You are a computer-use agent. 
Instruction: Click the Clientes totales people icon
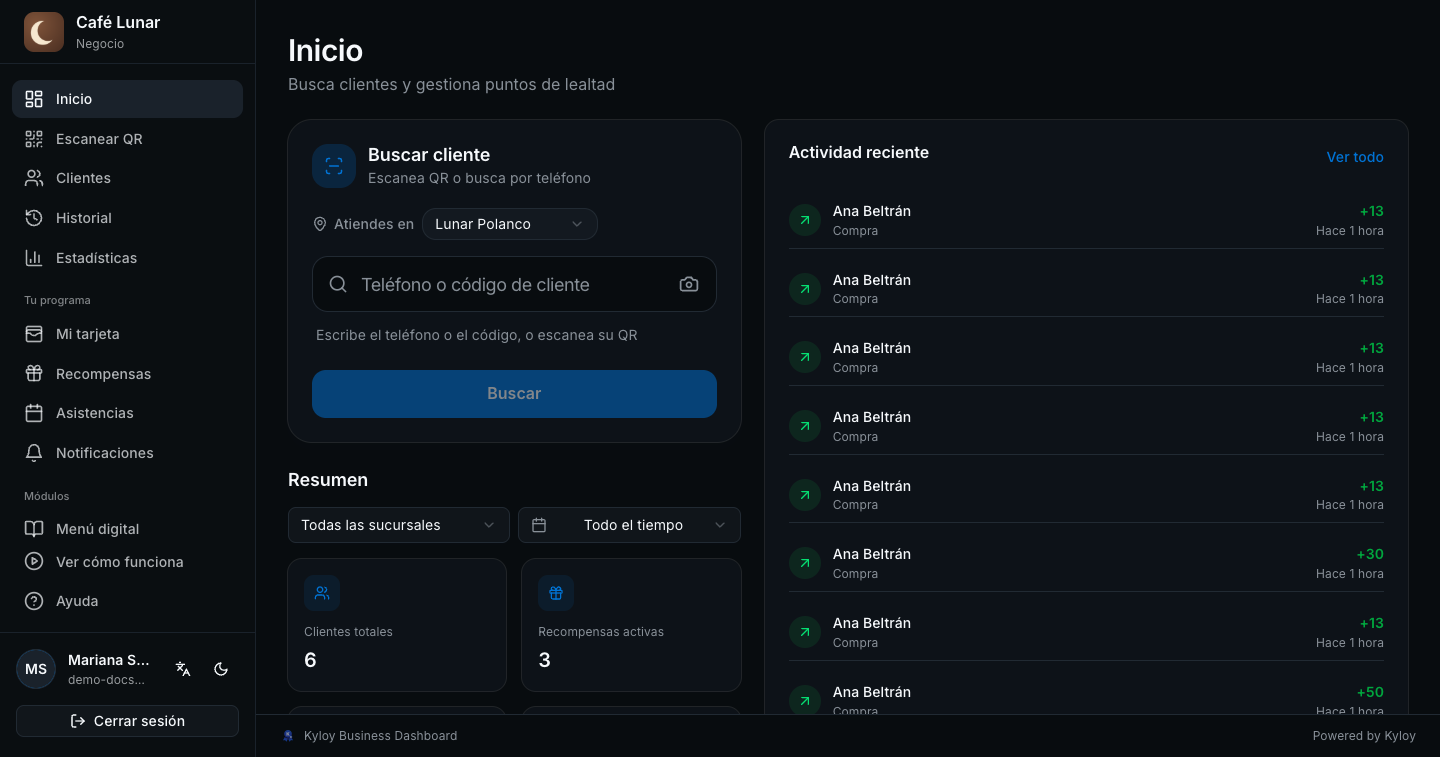pyautogui.click(x=322, y=593)
